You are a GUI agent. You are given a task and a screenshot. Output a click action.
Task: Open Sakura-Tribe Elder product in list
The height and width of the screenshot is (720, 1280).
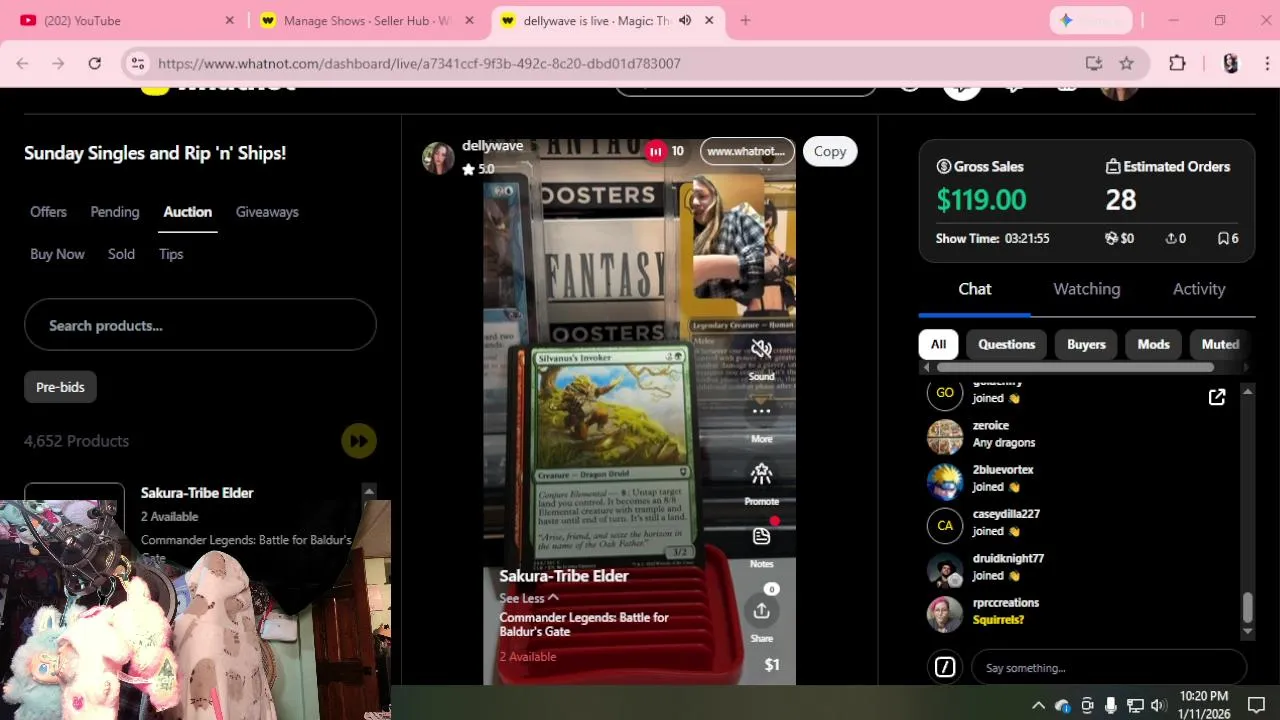click(x=197, y=493)
